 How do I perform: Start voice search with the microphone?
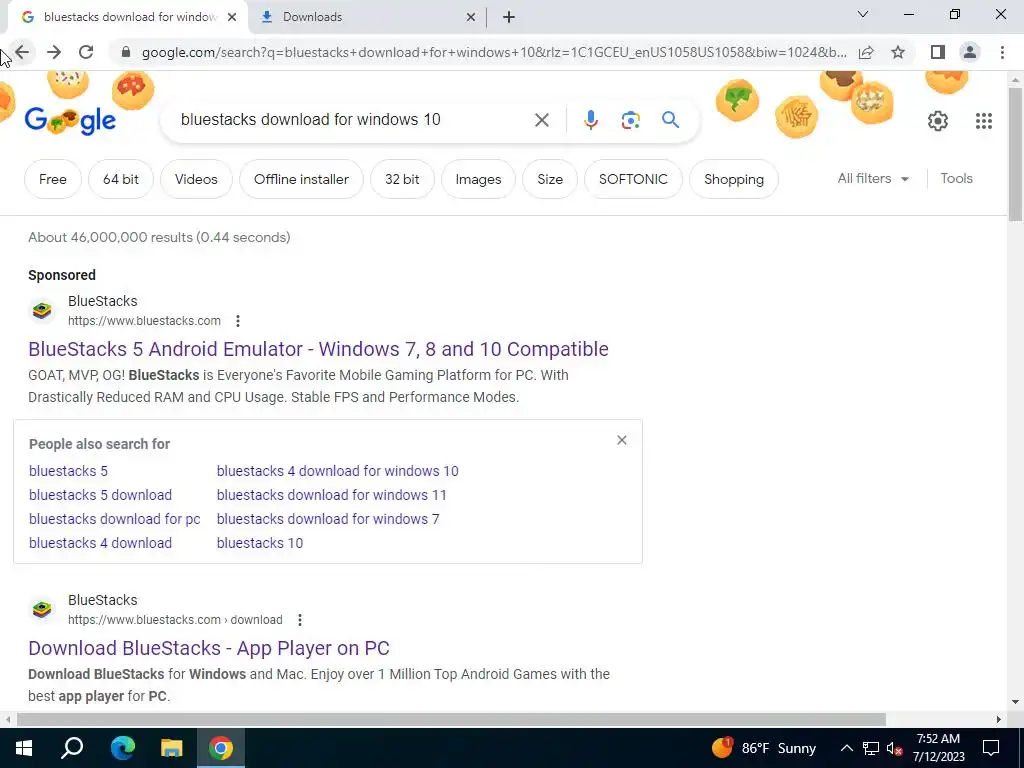tap(590, 120)
